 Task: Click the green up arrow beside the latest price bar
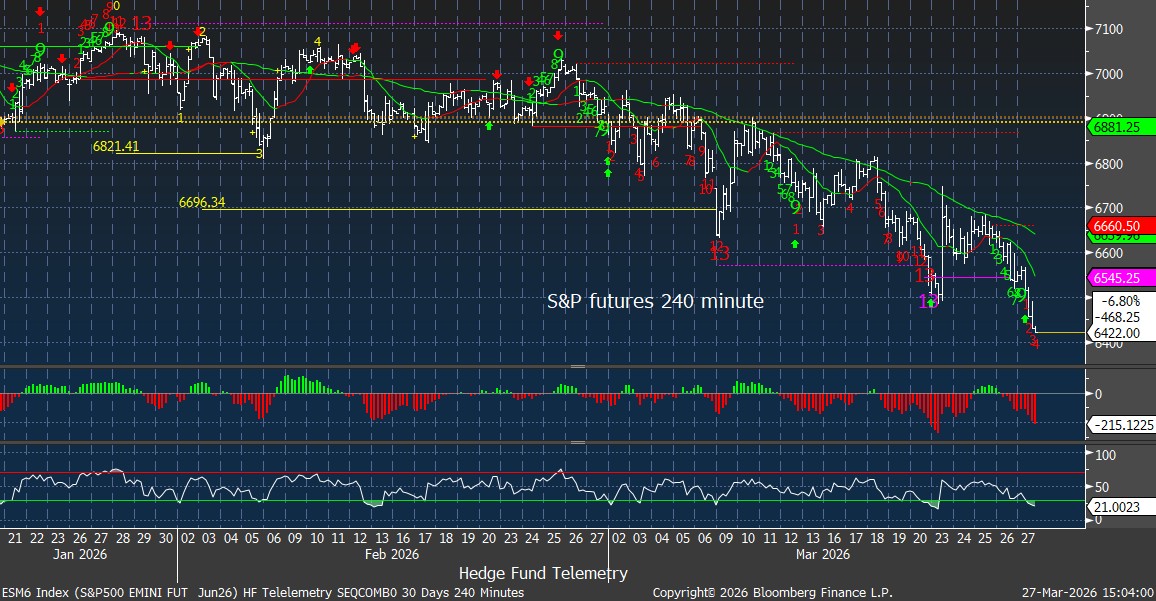(x=1025, y=318)
